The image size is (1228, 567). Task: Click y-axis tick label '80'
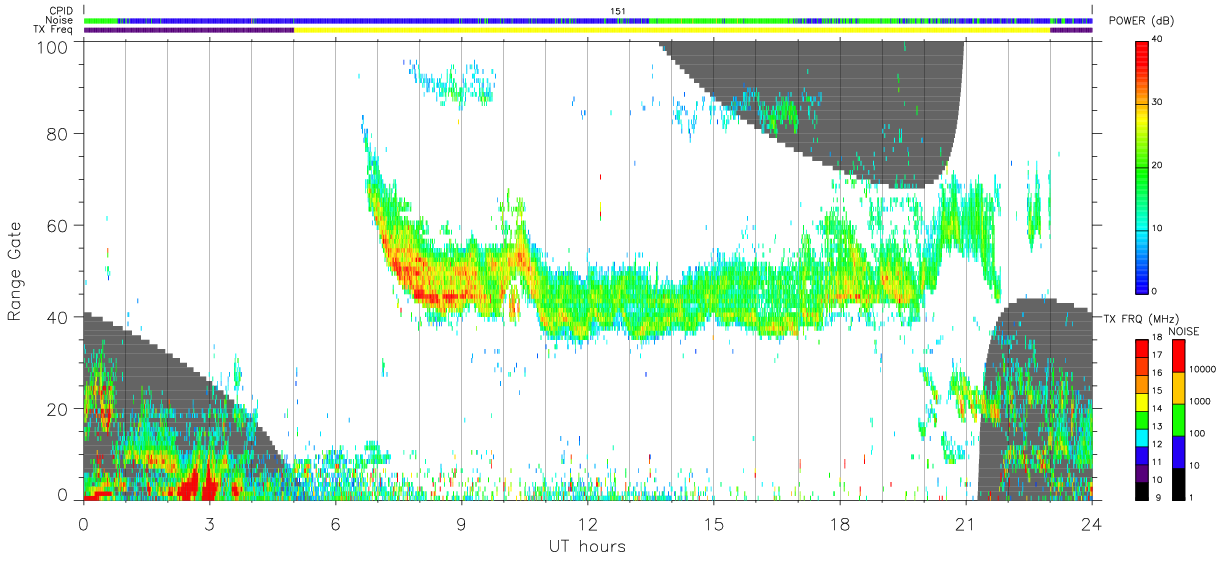[58, 134]
